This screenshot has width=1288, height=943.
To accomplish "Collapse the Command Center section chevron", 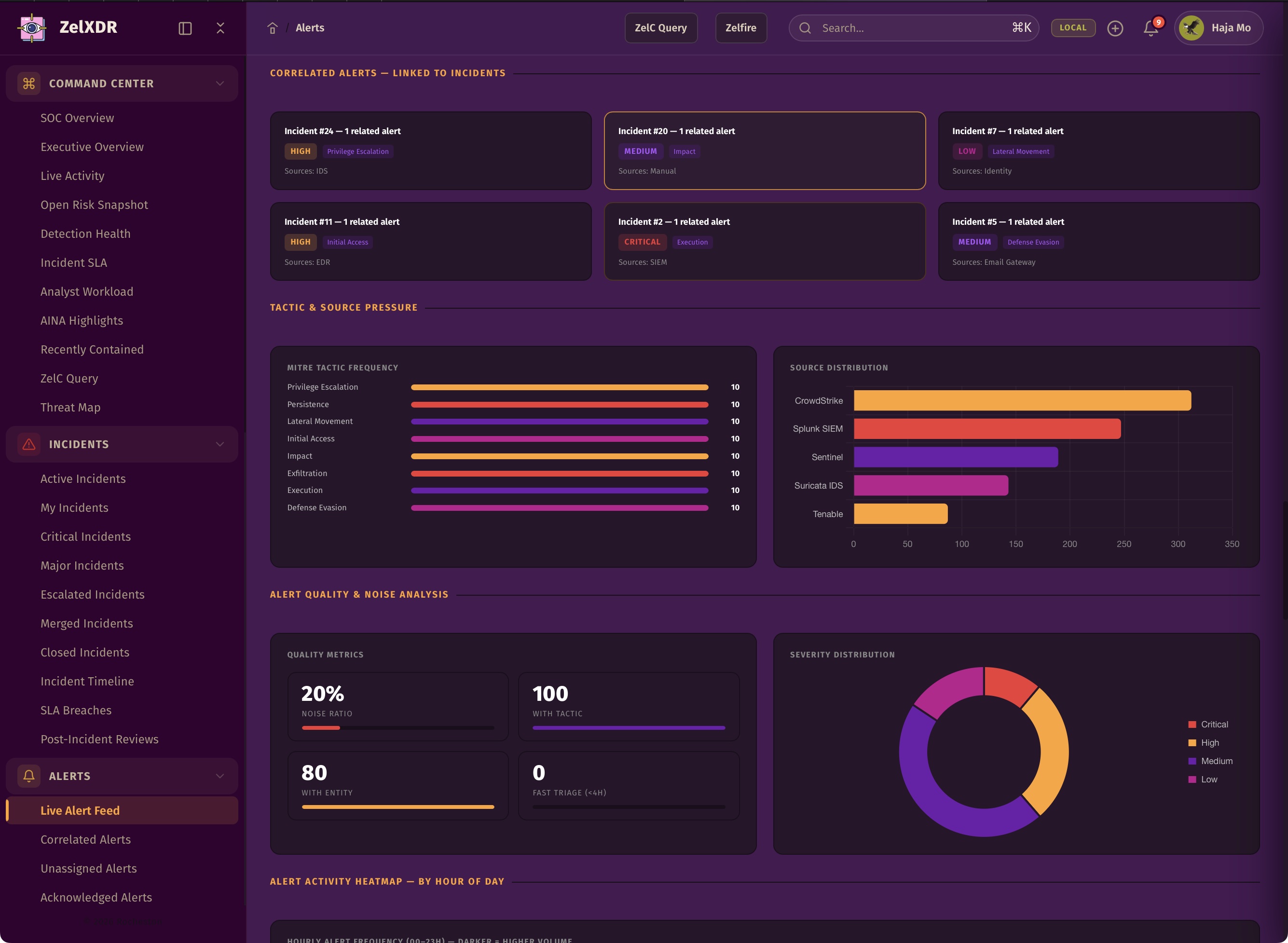I will coord(220,83).
